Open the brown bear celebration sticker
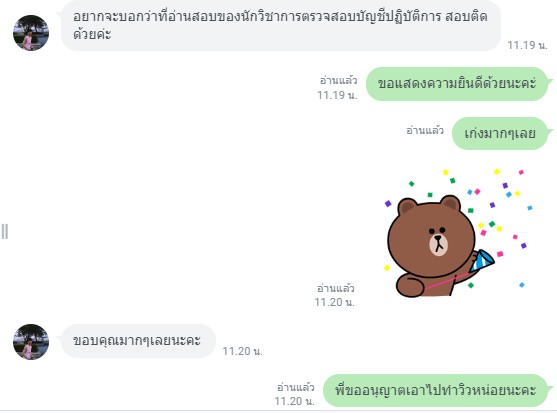 click(458, 233)
